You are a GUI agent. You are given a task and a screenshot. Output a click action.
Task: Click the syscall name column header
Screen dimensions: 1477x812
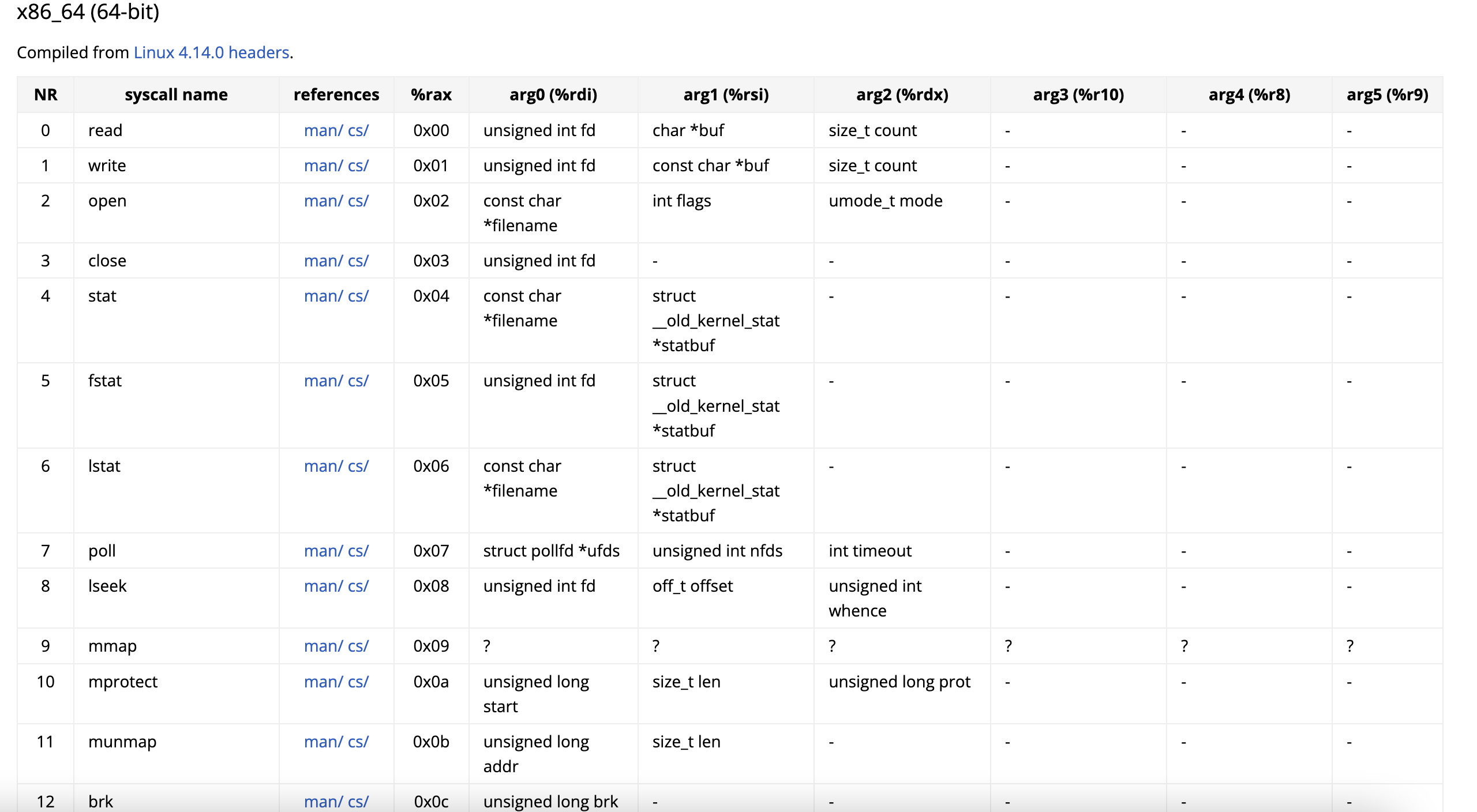point(176,95)
